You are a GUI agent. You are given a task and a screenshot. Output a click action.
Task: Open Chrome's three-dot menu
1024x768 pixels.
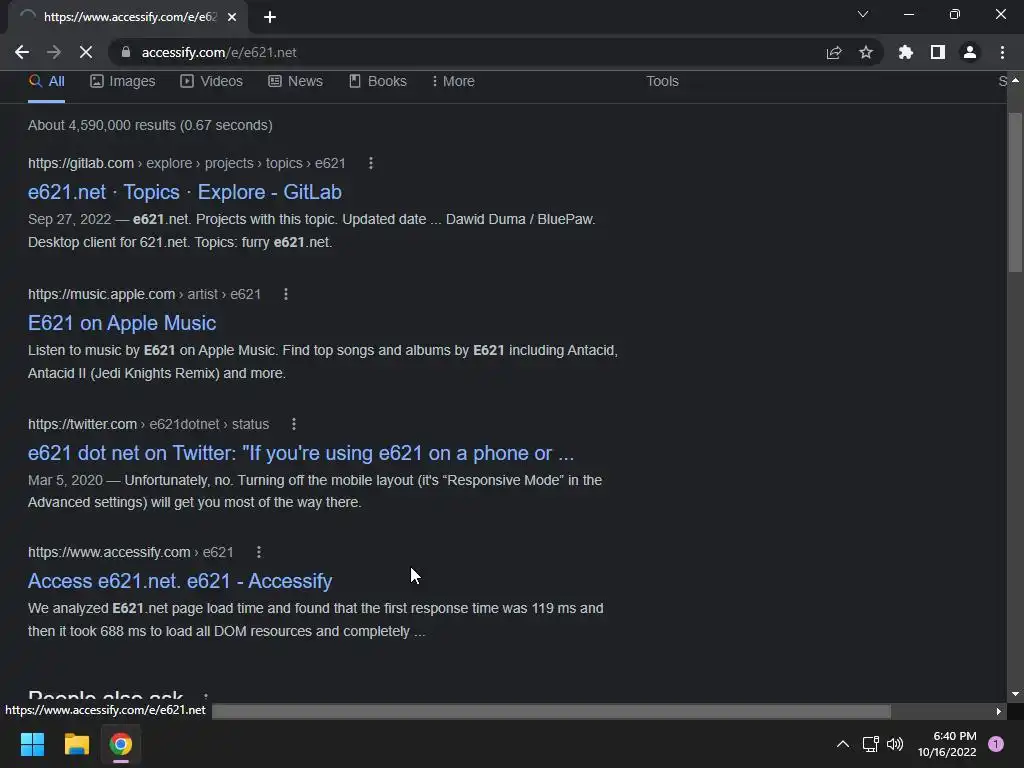(1002, 52)
